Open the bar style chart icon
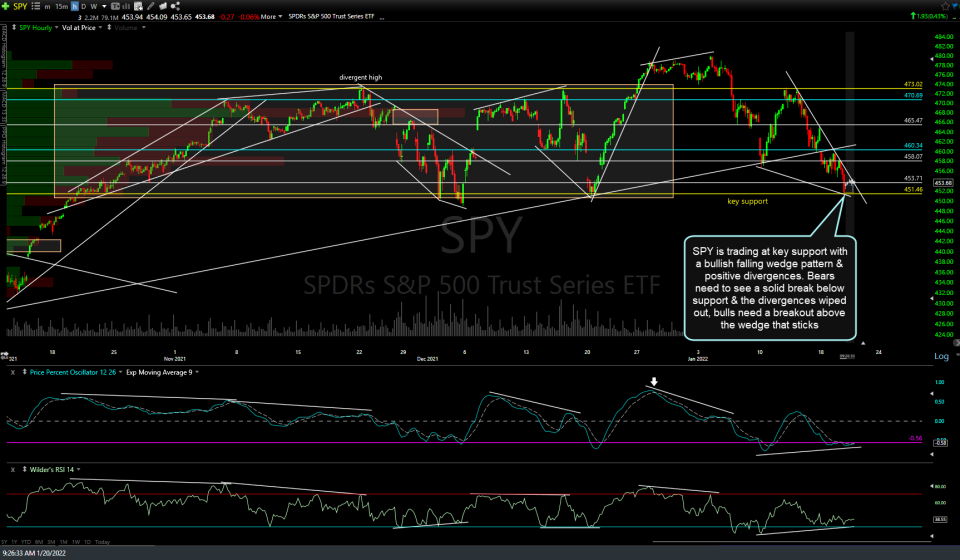Screen dimensions: 960x560 point(127,6)
